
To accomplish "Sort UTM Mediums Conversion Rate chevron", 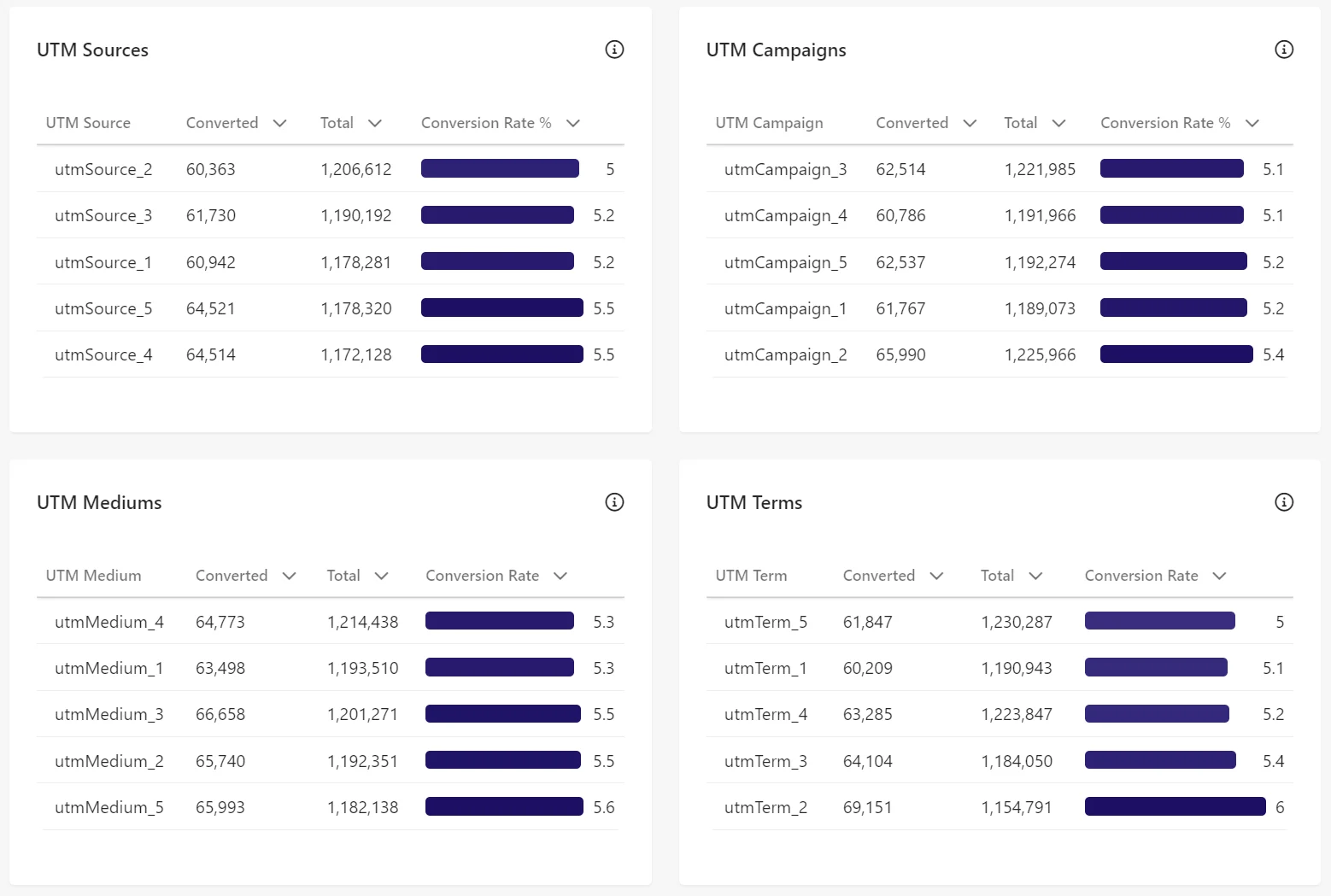I will [x=560, y=576].
